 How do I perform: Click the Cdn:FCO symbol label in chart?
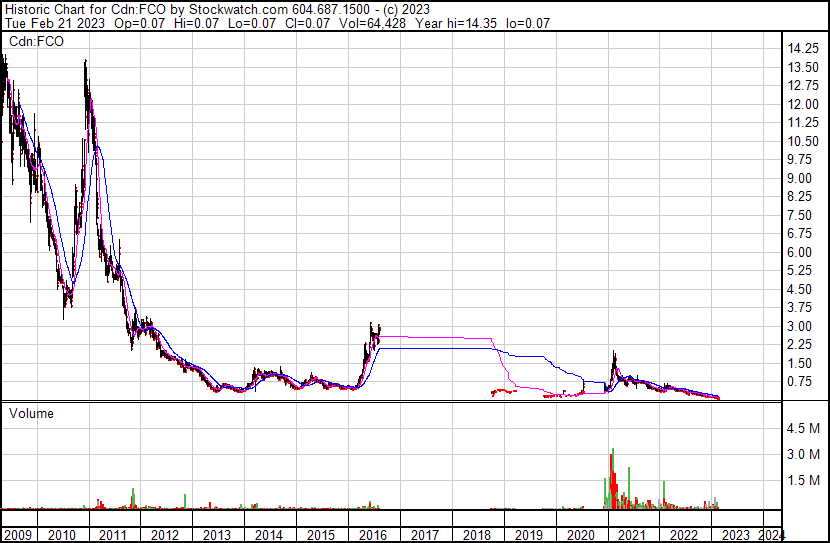tap(36, 41)
